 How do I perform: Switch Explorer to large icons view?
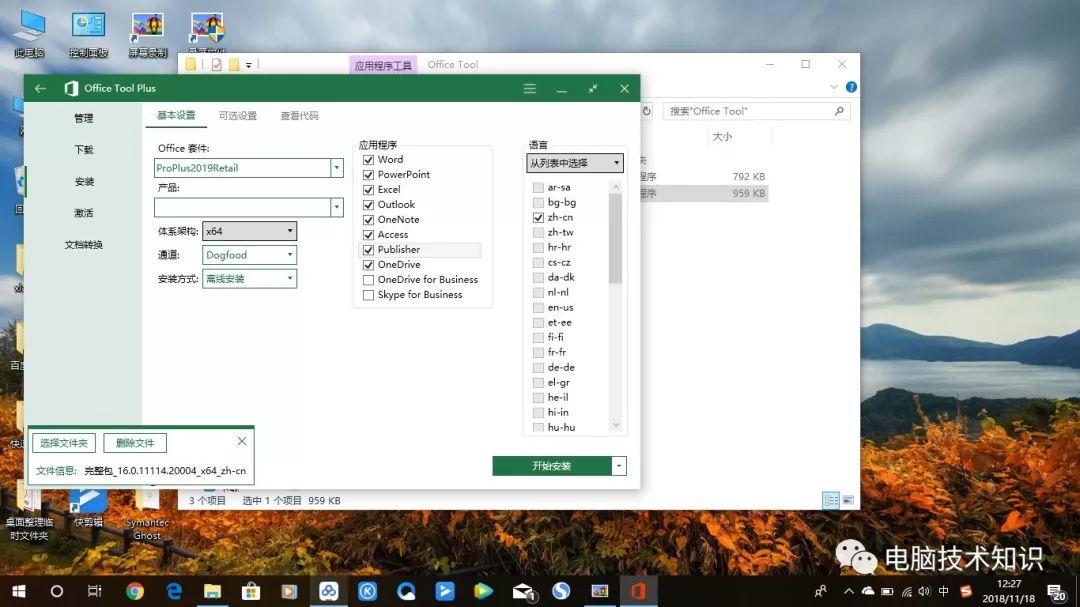click(848, 500)
